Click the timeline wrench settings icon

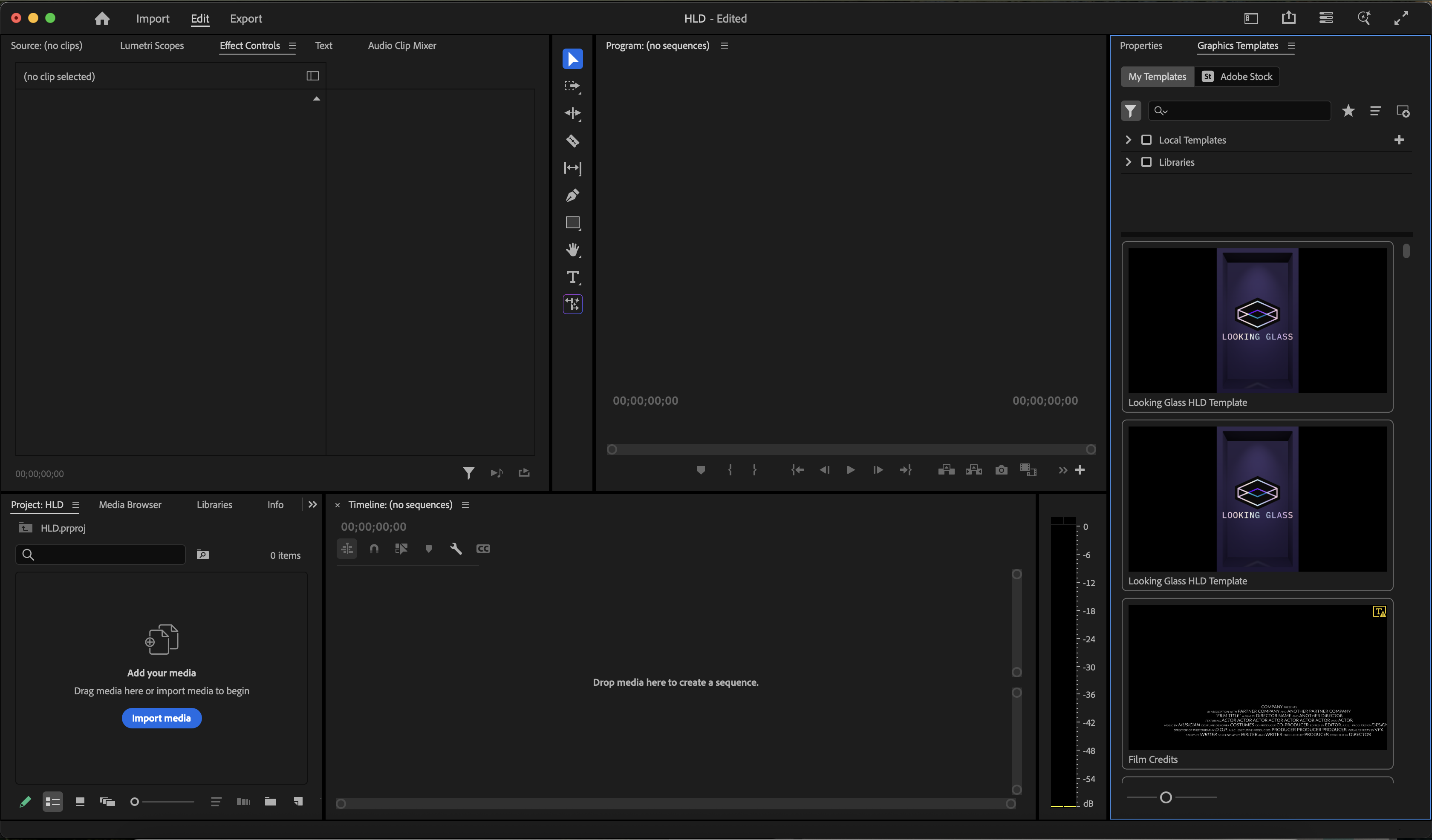pyautogui.click(x=456, y=549)
